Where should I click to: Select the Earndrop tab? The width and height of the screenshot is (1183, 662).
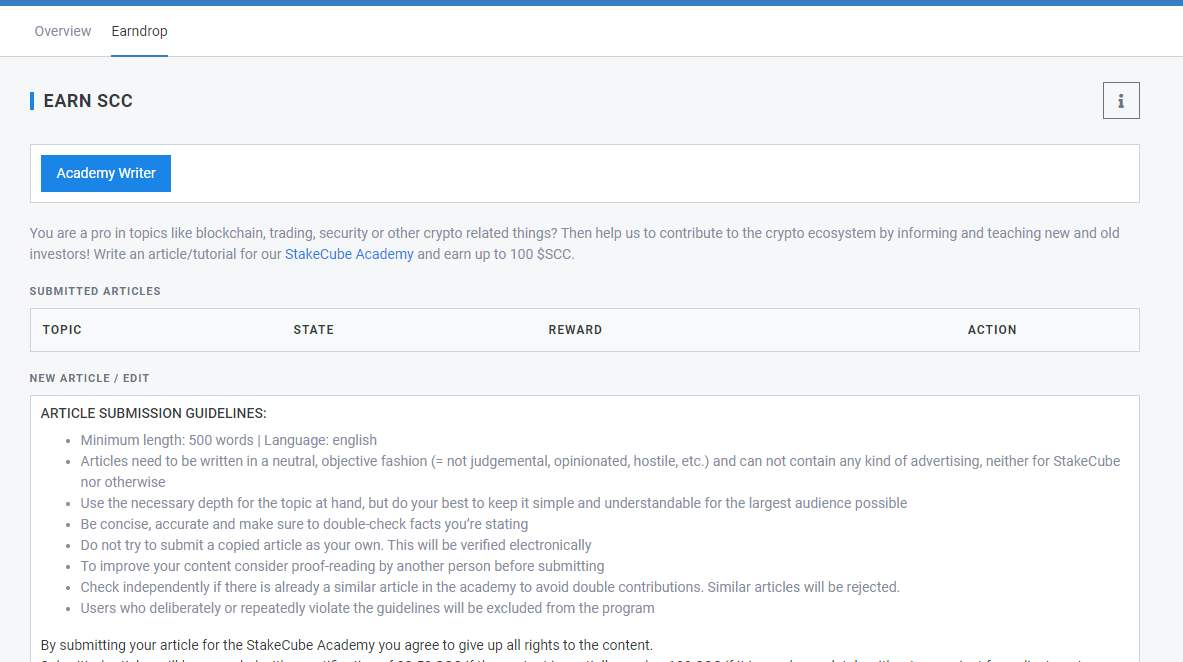(x=140, y=31)
